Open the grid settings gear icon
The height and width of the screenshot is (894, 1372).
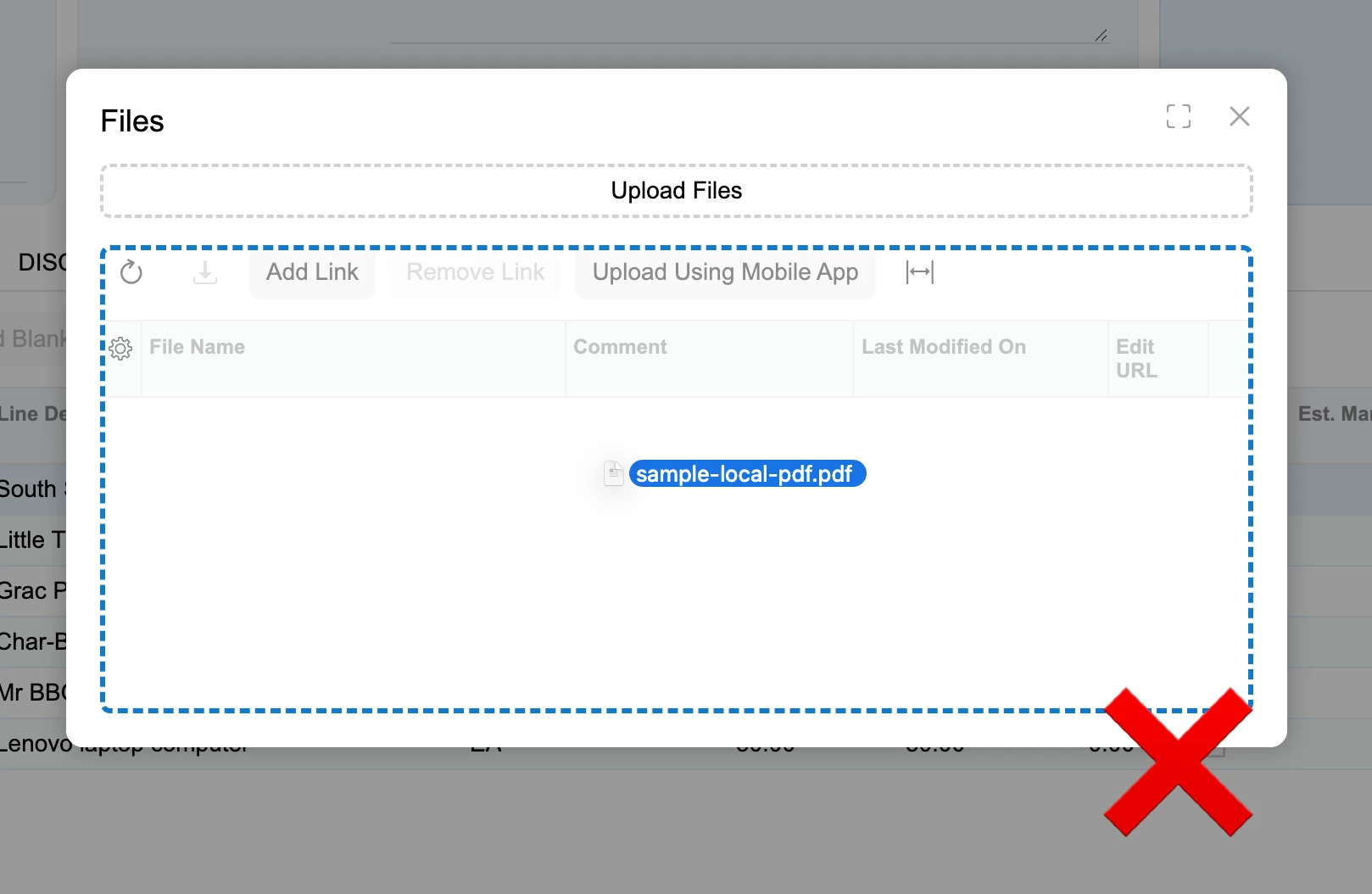click(x=120, y=348)
